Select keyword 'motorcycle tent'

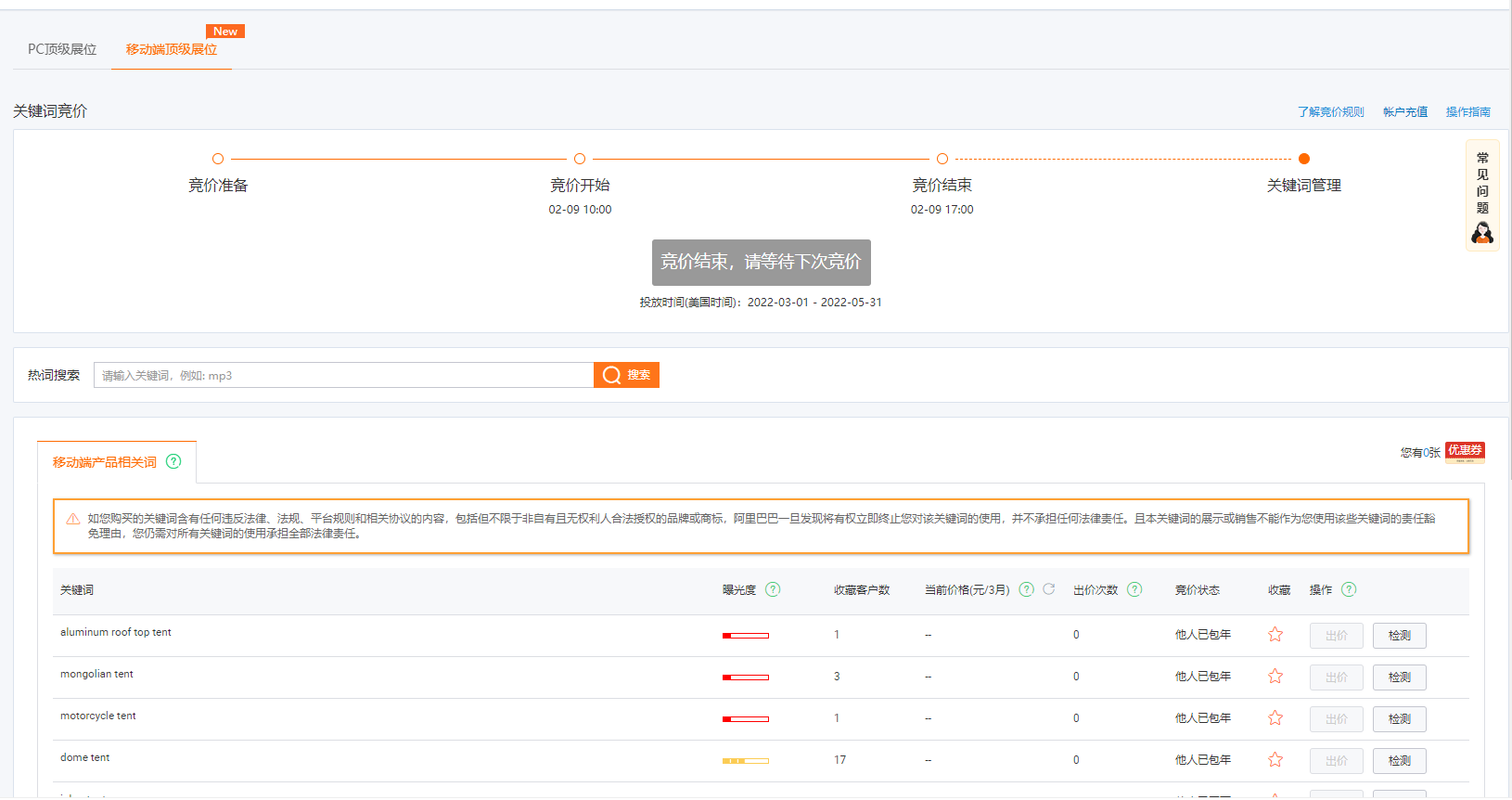(98, 716)
